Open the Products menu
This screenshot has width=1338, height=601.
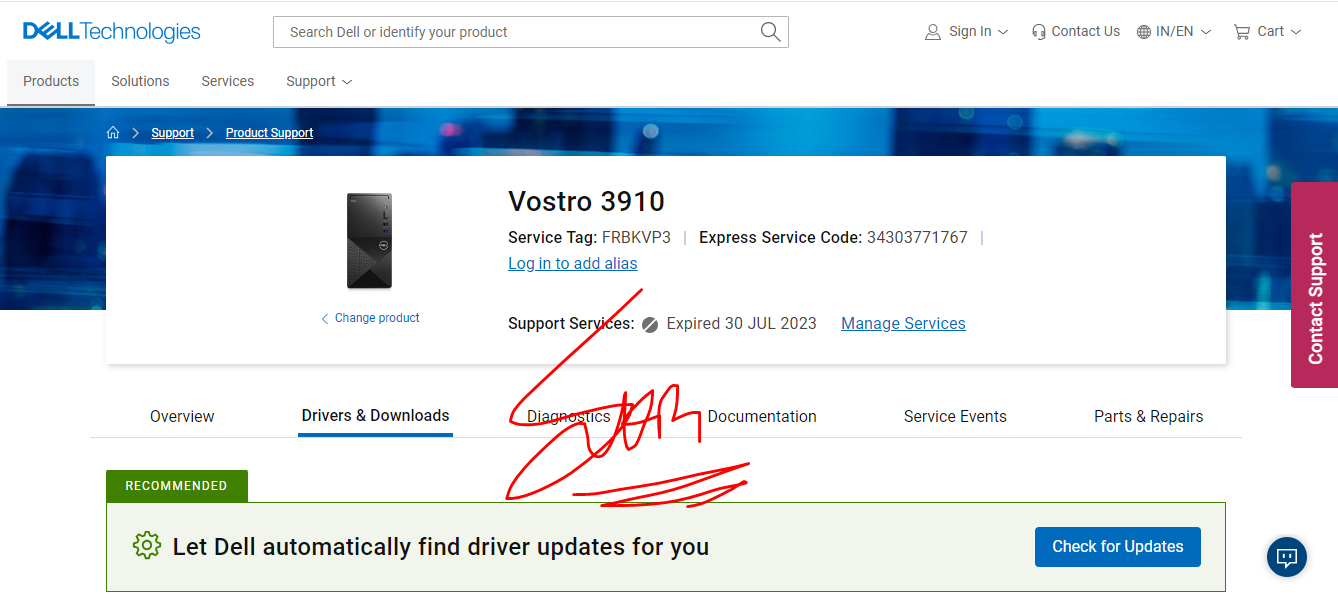51,81
